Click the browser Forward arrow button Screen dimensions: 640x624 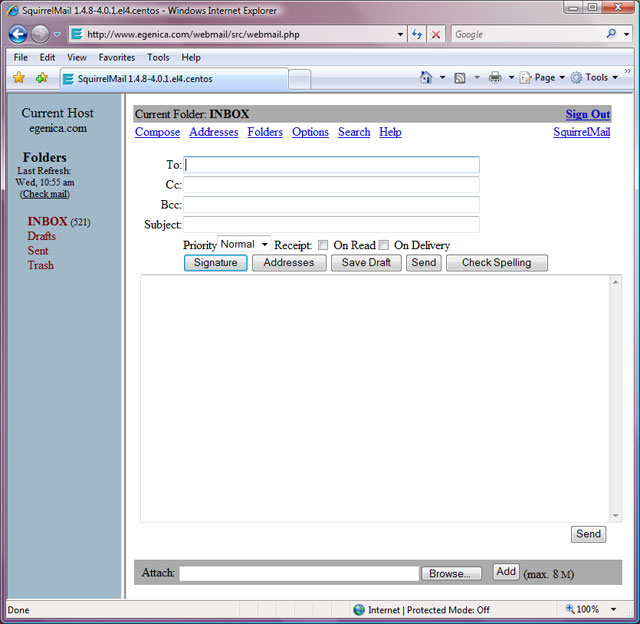pyautogui.click(x=40, y=34)
